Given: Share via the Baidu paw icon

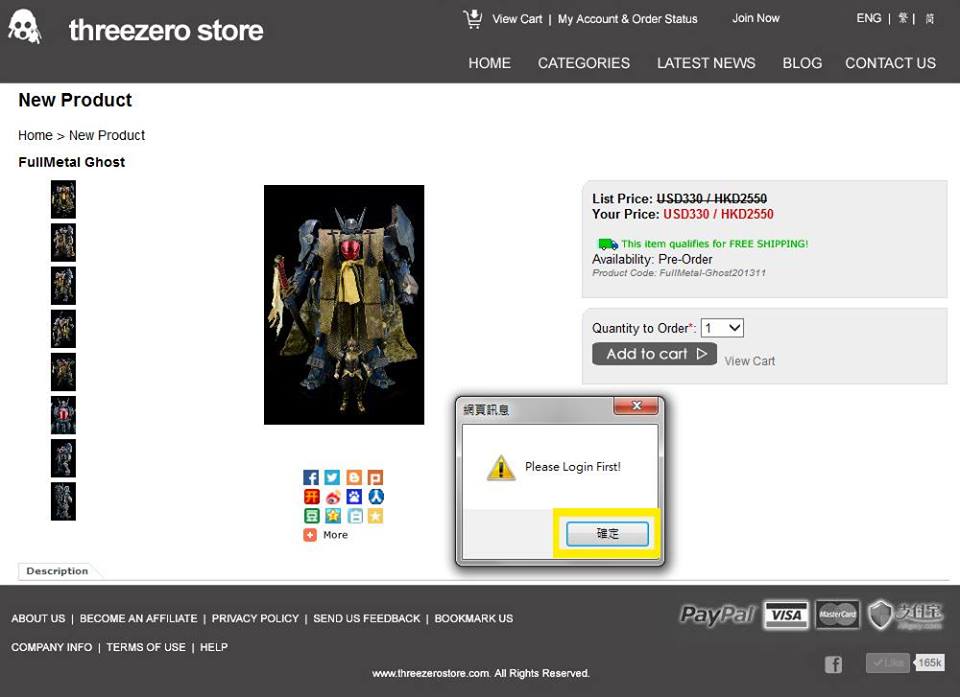Looking at the screenshot, I should click(354, 497).
